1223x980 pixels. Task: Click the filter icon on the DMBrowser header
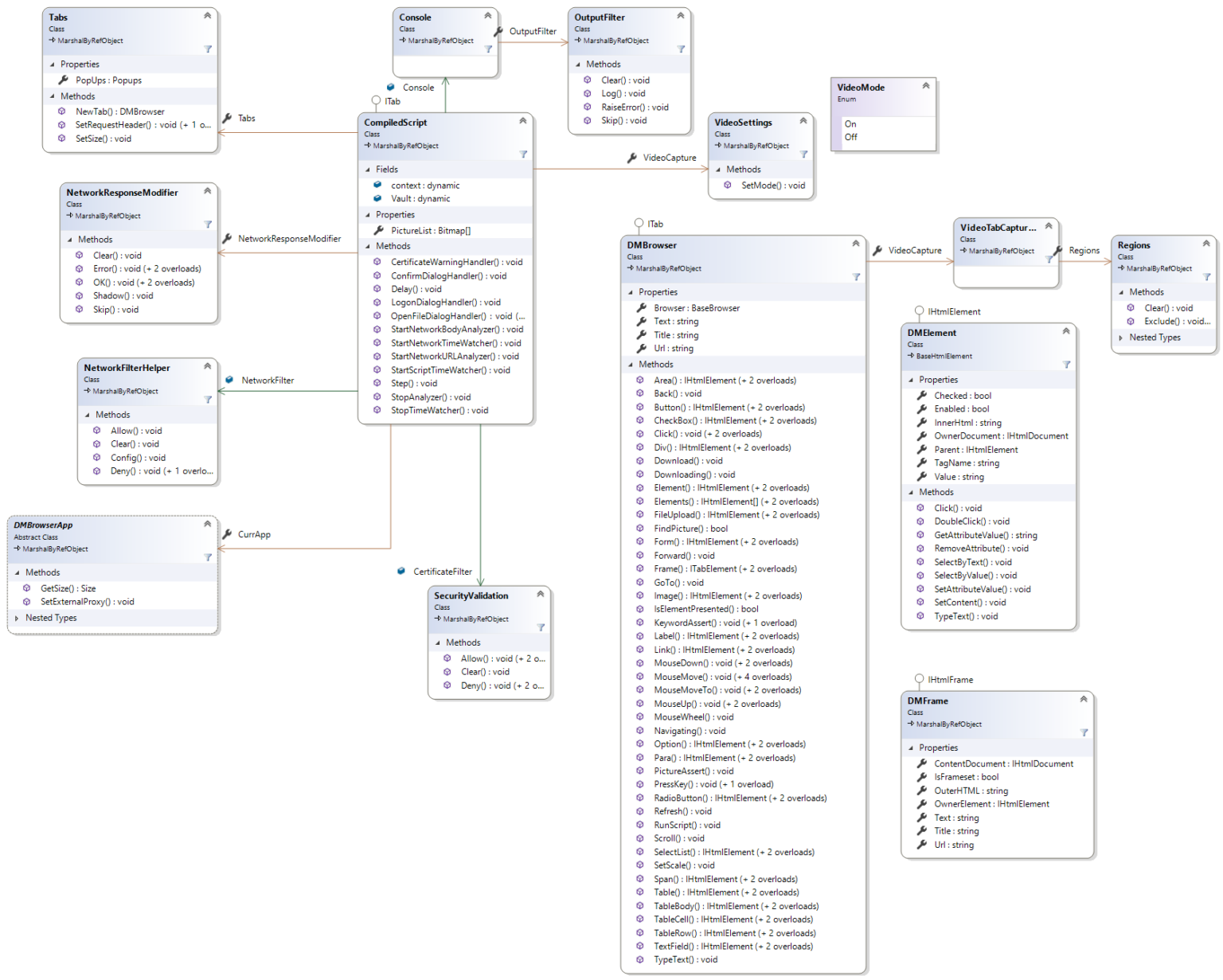pos(857,277)
